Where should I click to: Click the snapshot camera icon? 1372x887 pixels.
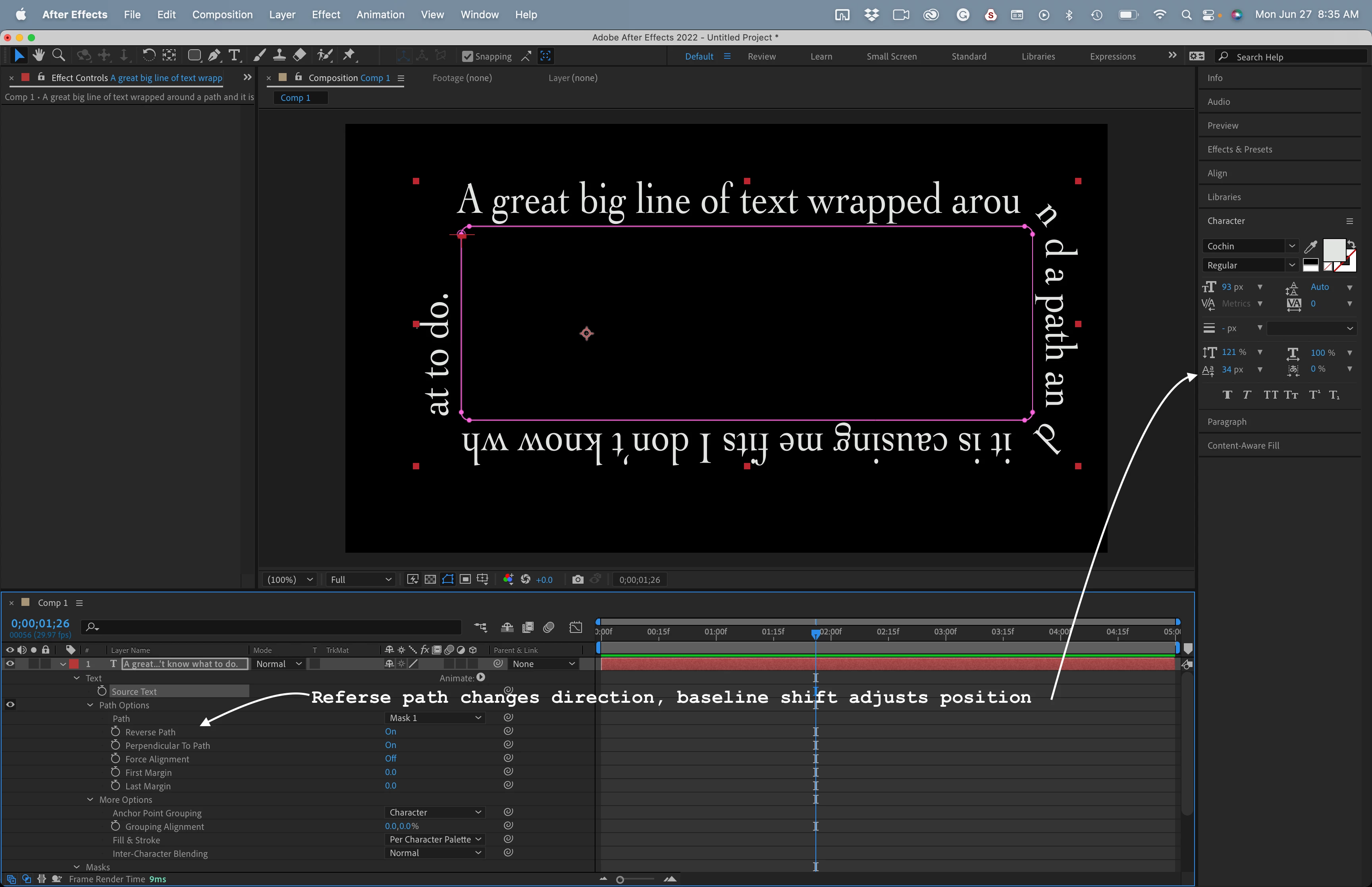point(578,579)
